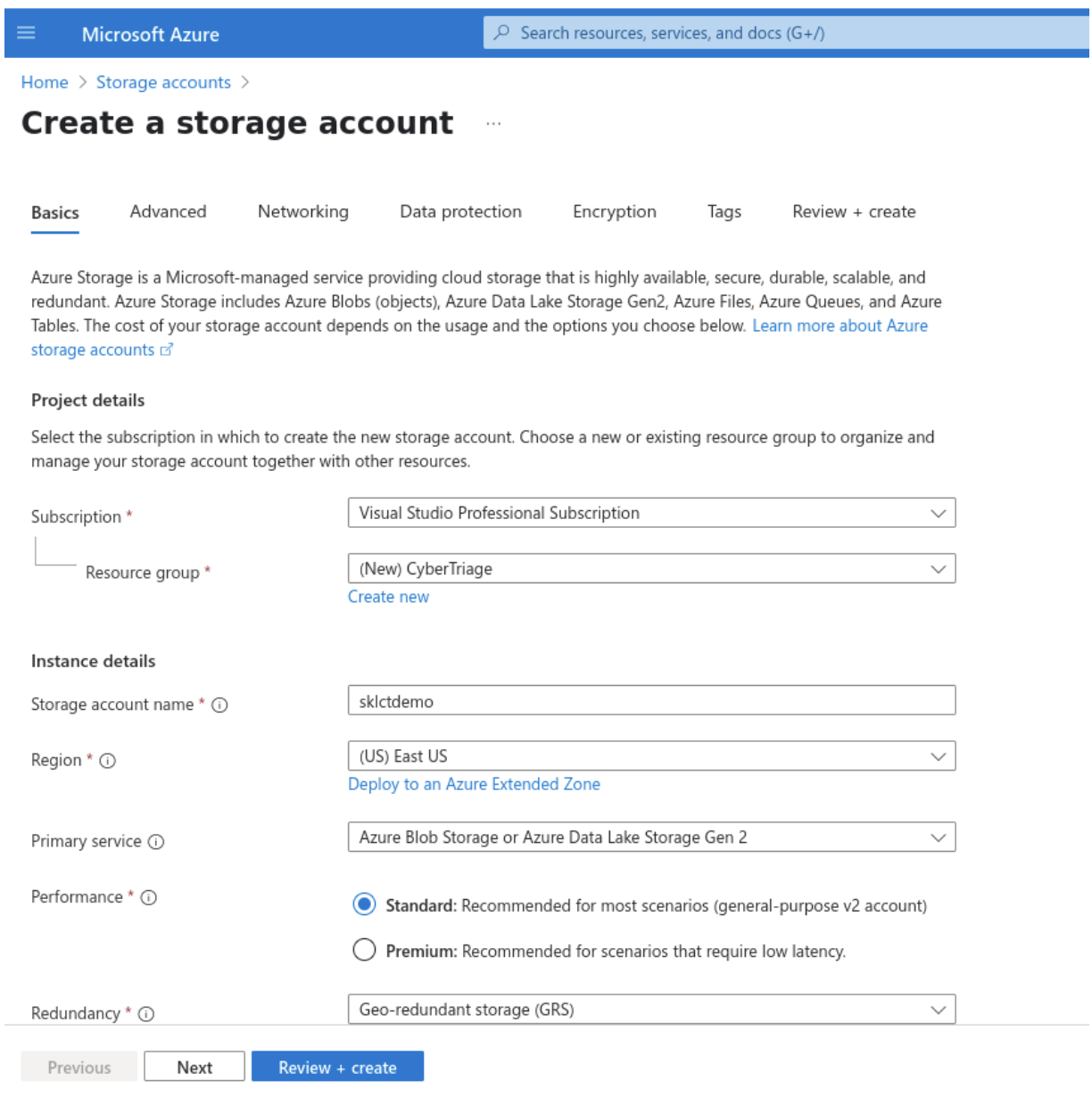The image size is (1092, 1097).
Task: Switch to the Networking tab
Action: [x=303, y=212]
